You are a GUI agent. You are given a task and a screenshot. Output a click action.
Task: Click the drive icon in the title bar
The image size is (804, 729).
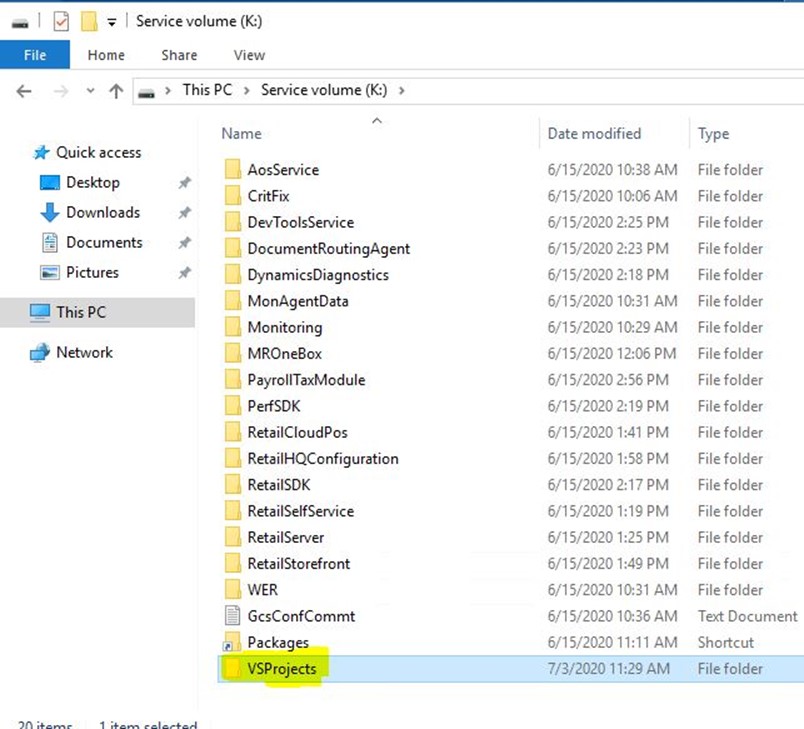coord(20,23)
